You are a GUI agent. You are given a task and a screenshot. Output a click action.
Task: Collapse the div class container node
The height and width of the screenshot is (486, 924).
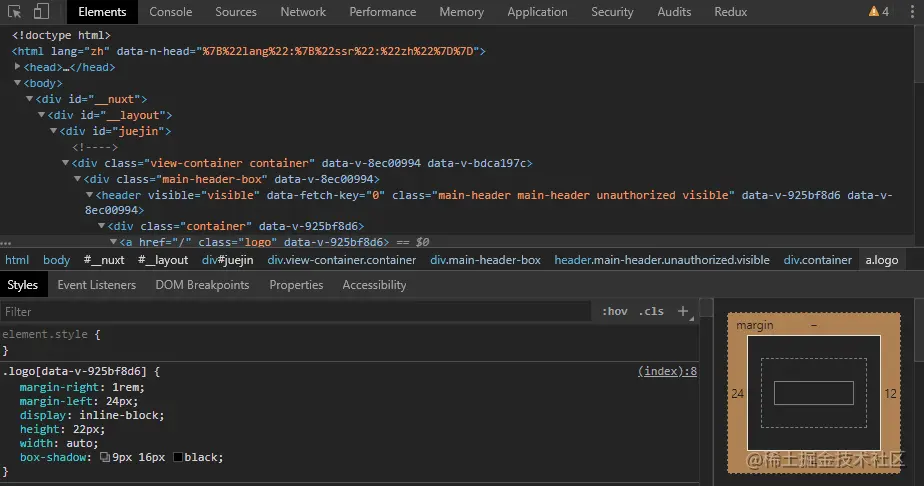(x=101, y=226)
